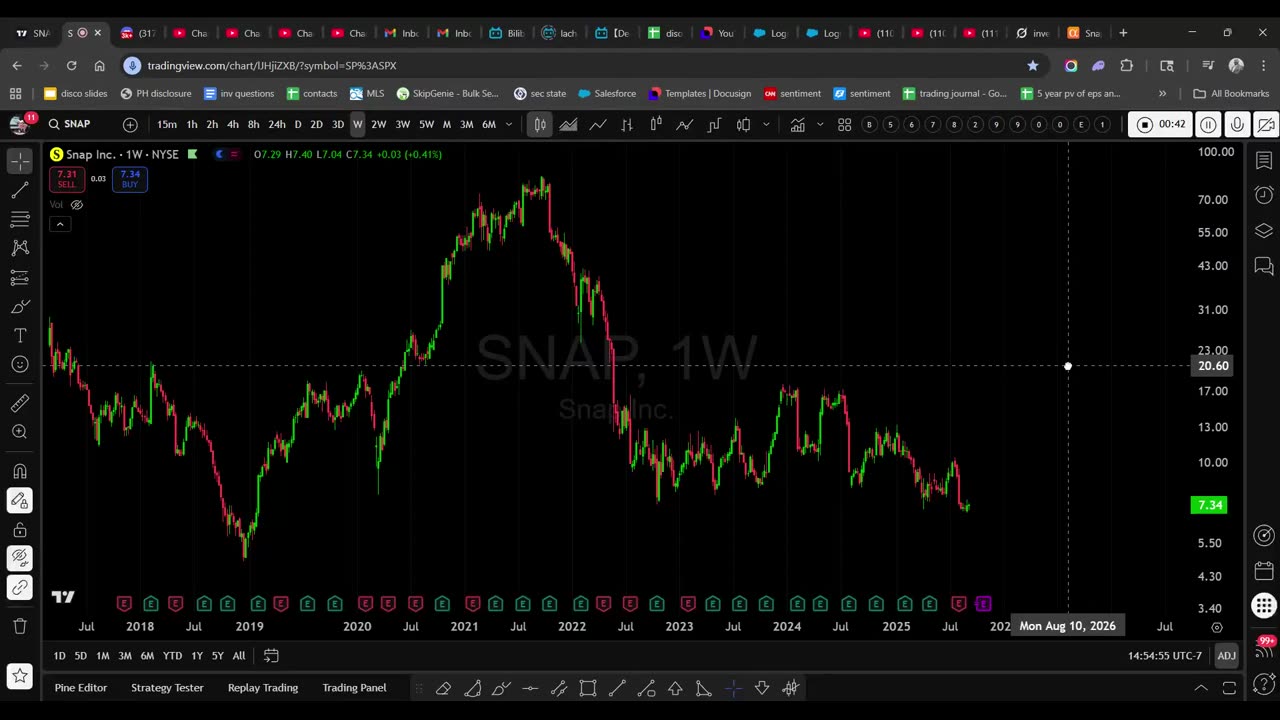The width and height of the screenshot is (1280, 720).
Task: Switch to the D daily interval
Action: point(297,124)
